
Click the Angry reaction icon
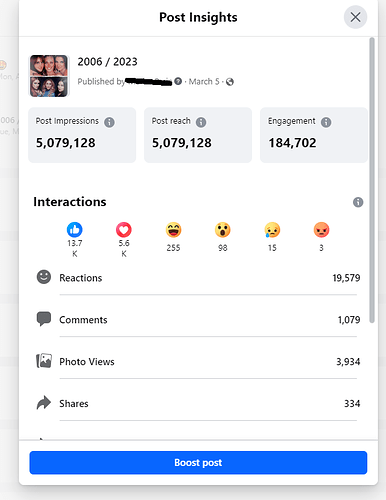pos(321,230)
